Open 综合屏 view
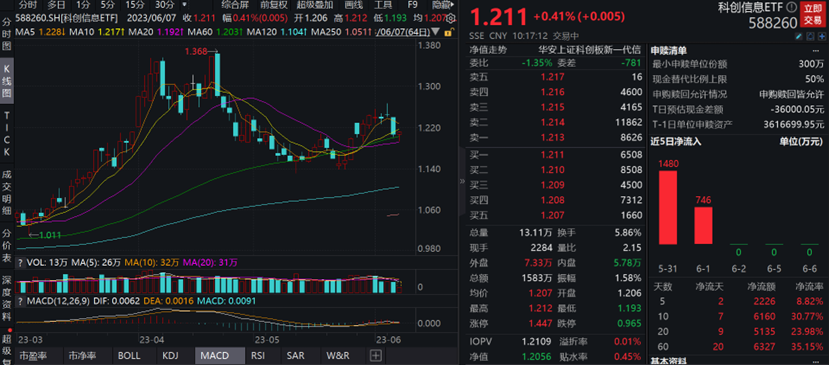The width and height of the screenshot is (829, 365). (236, 5)
